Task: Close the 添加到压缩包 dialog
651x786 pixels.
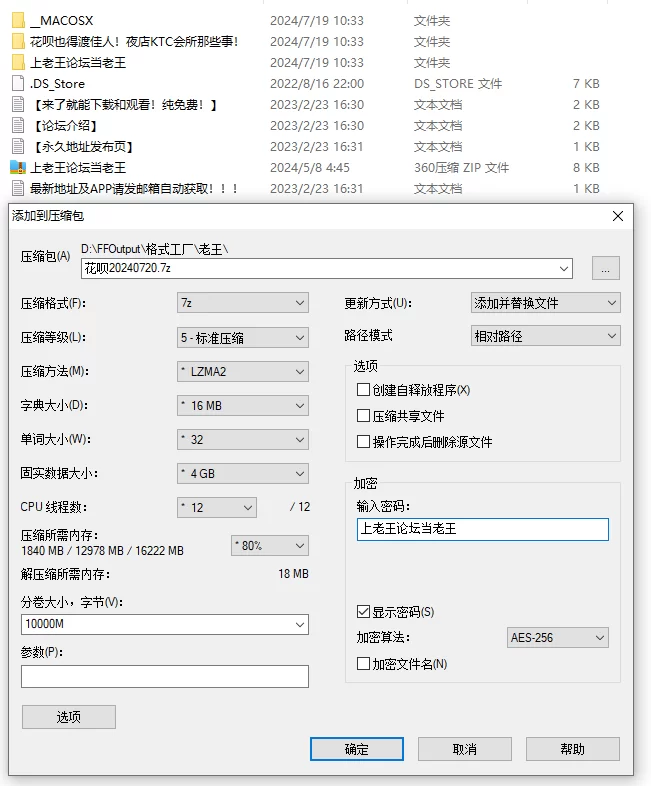Action: click(617, 216)
